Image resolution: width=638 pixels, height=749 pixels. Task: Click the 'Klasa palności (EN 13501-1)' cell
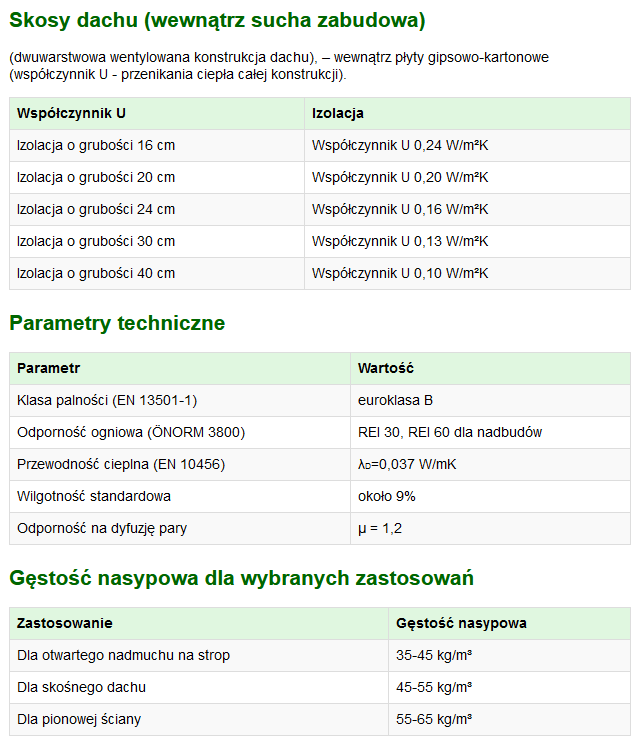pyautogui.click(x=107, y=400)
